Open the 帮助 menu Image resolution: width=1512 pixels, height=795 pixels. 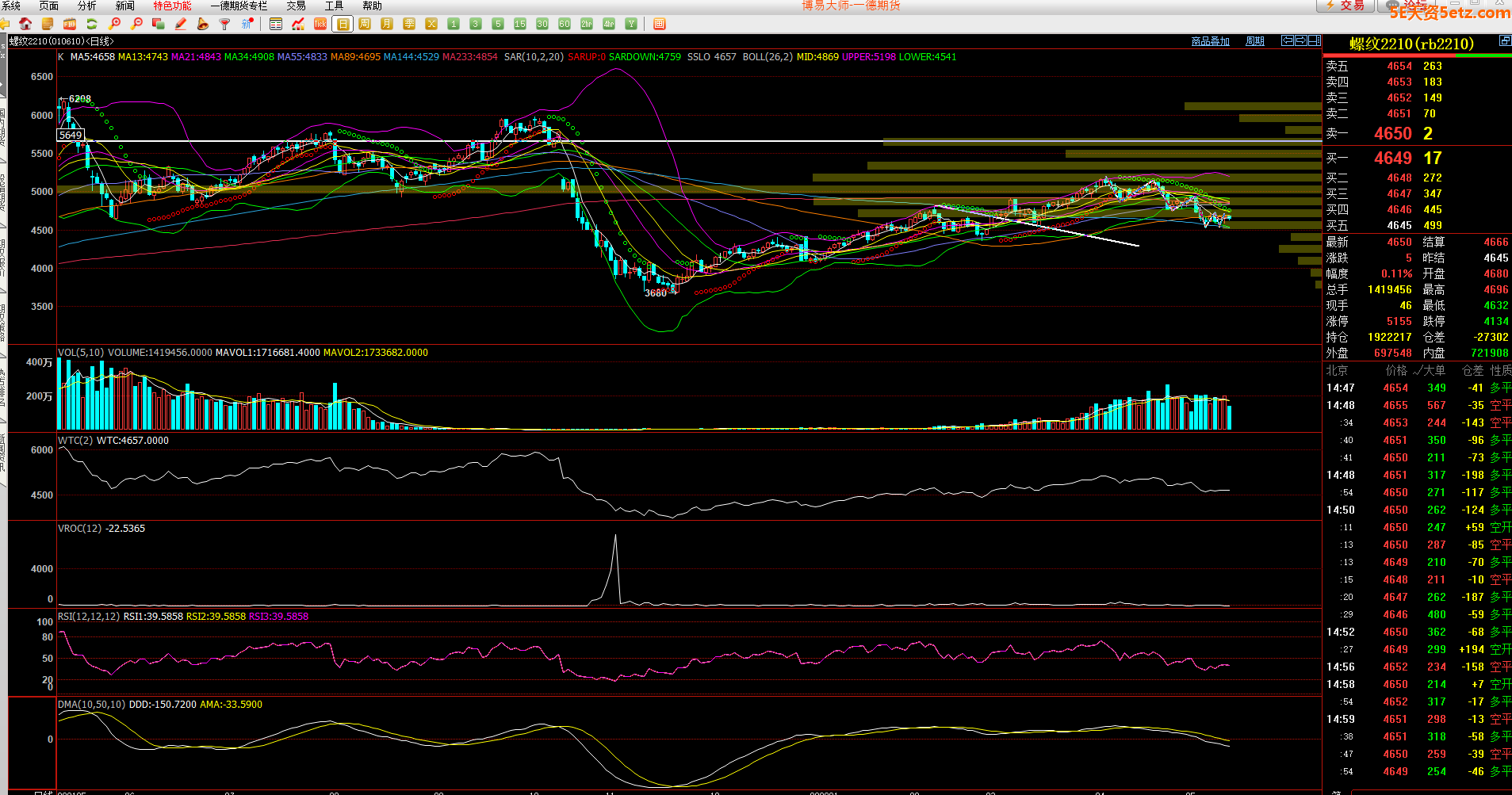373,6
